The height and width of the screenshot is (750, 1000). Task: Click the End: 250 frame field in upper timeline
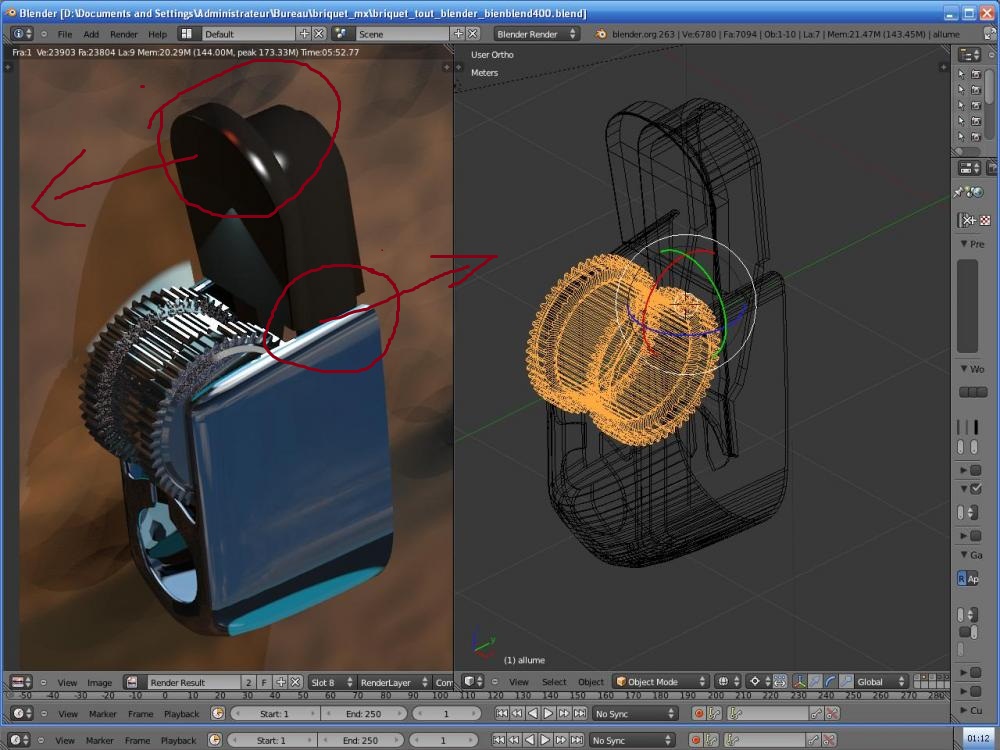(x=362, y=714)
